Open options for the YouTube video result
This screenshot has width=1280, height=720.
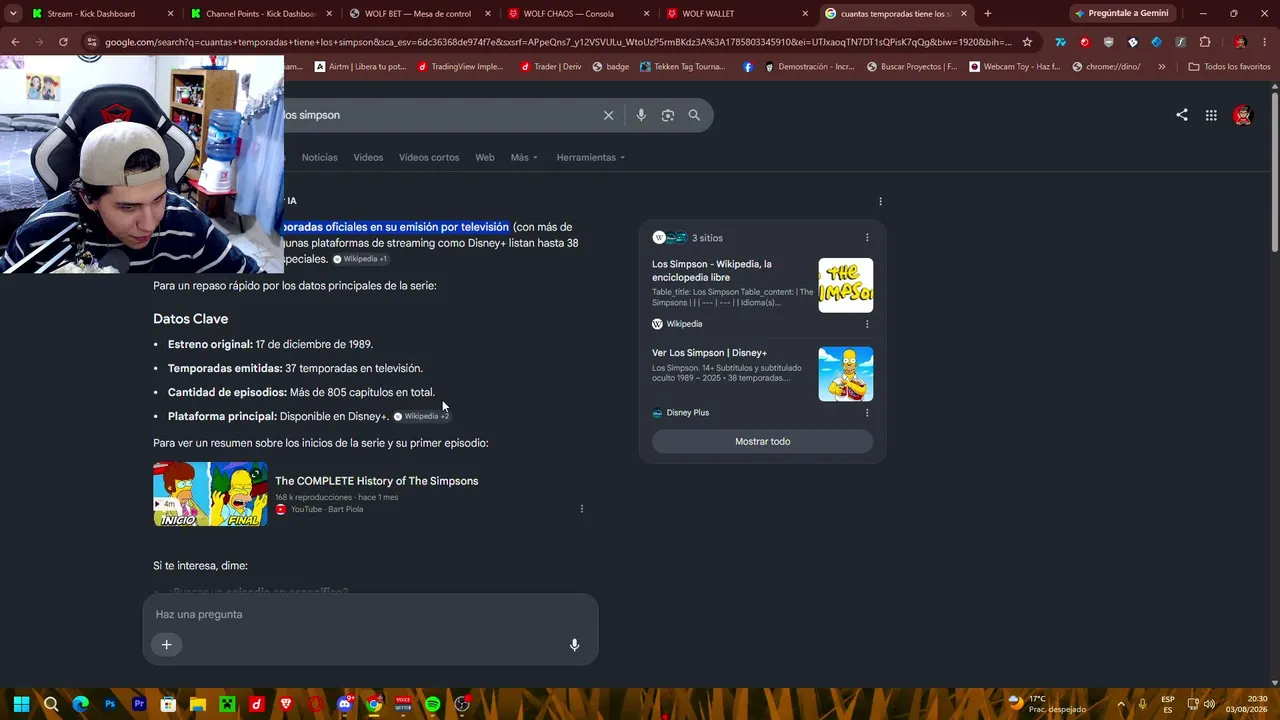581,509
